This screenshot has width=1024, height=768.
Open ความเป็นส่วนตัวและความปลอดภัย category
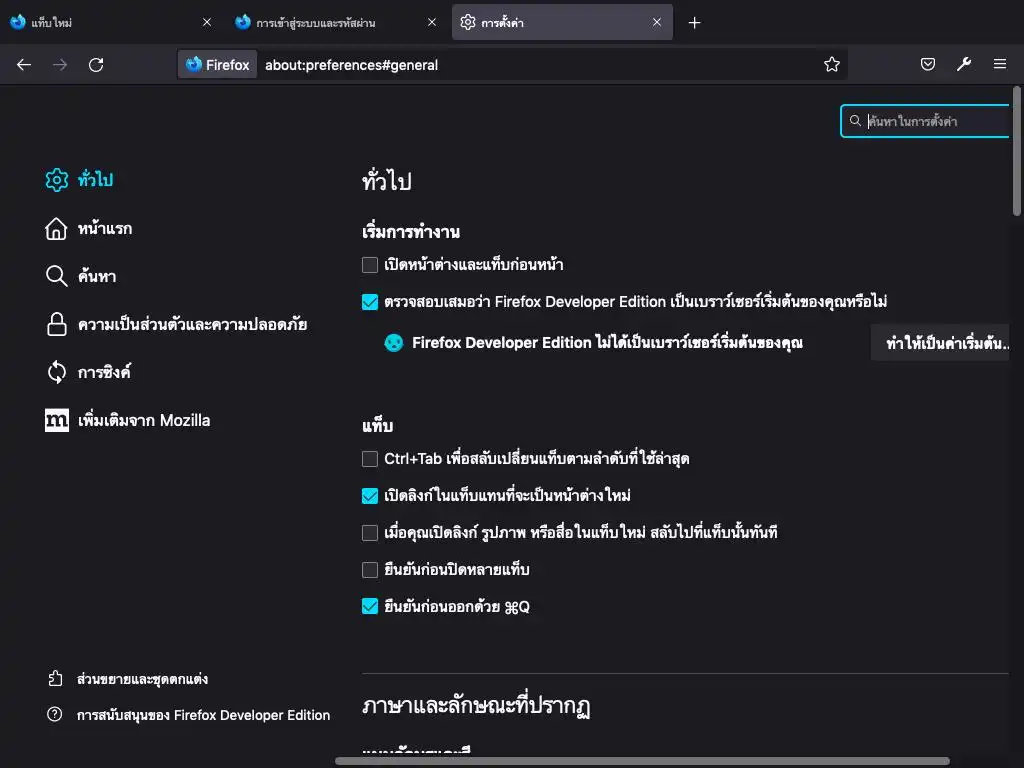point(193,325)
